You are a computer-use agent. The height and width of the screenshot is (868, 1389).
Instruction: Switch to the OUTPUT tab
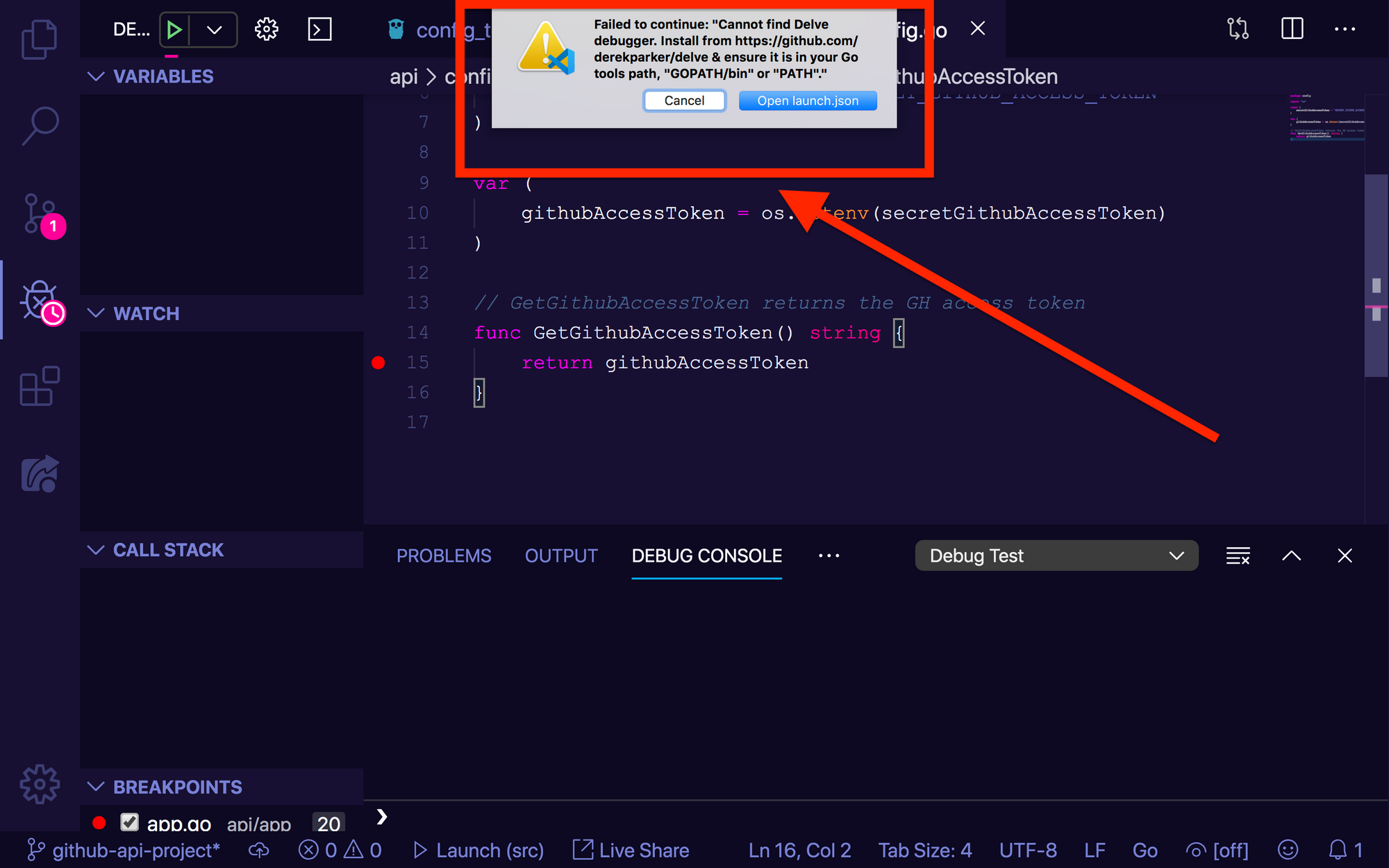[561, 556]
